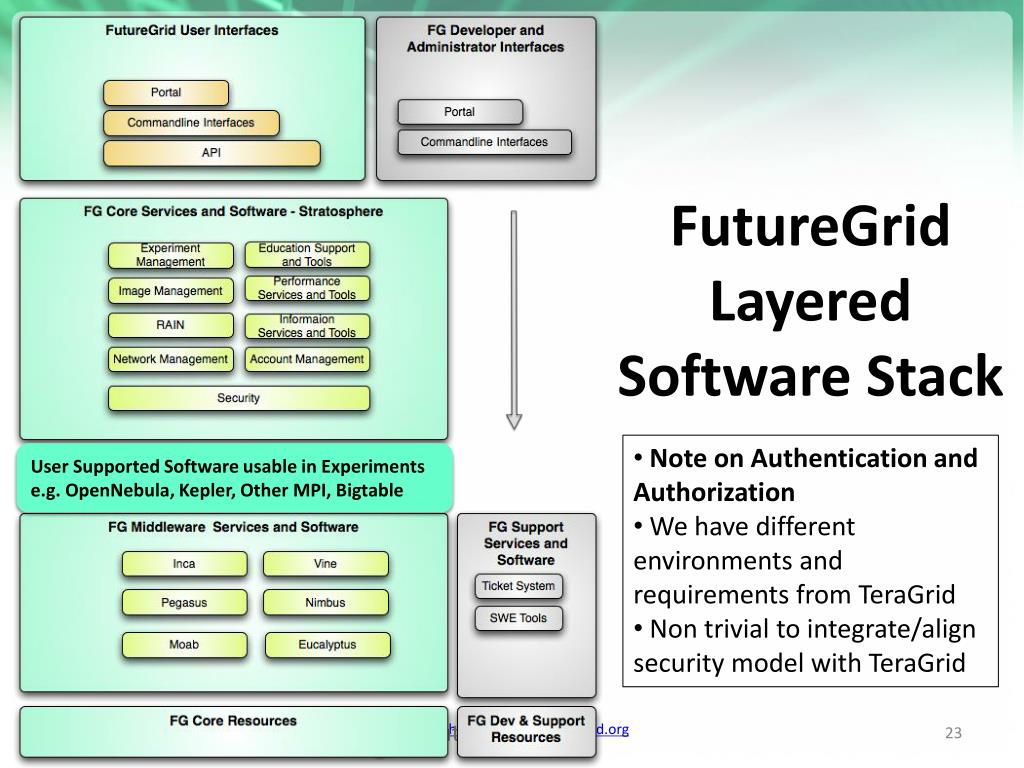The image size is (1024, 768).
Task: Click the 'FutureGrid User Interfaces' heading
Action: [x=192, y=30]
